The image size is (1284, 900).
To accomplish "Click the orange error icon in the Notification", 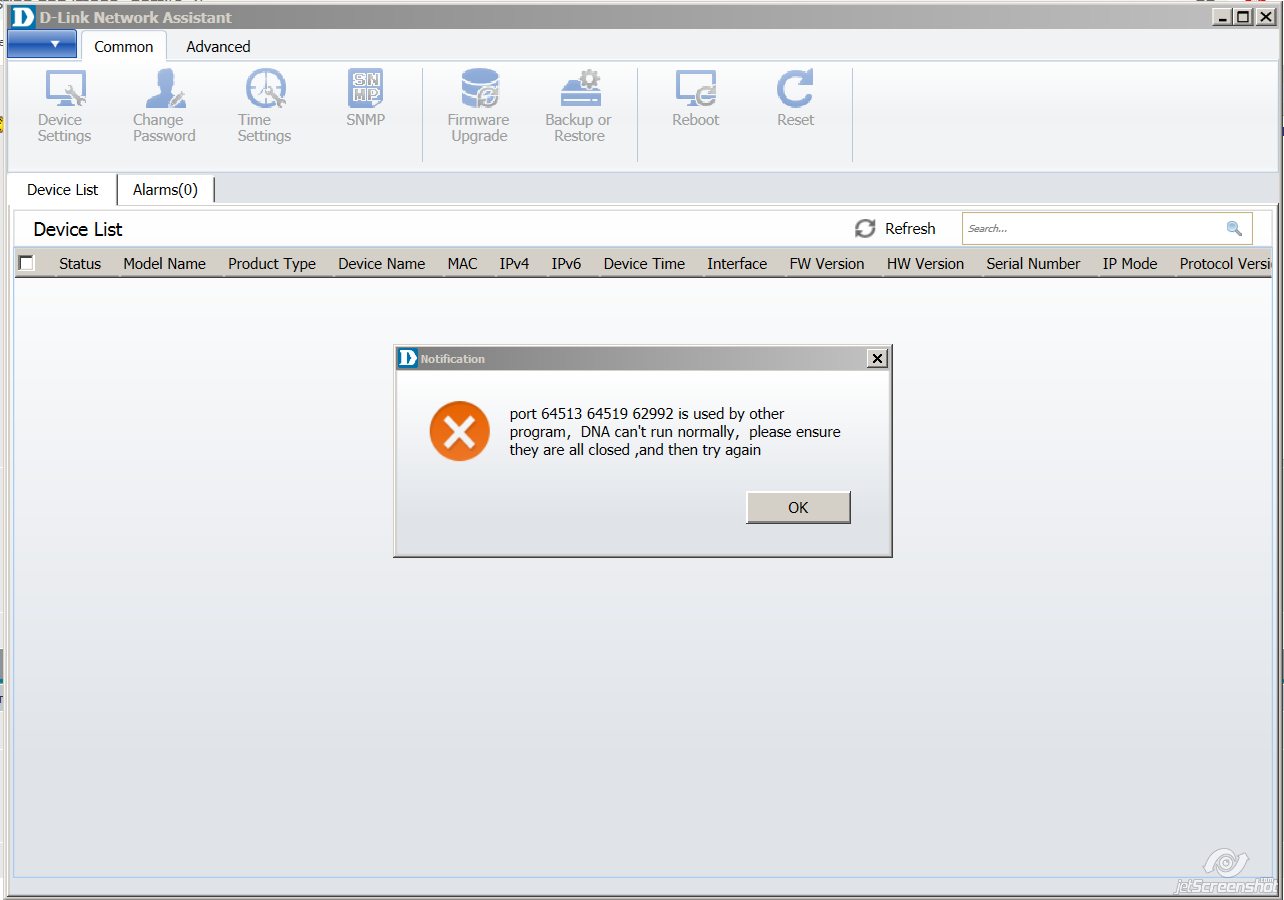I will (459, 431).
